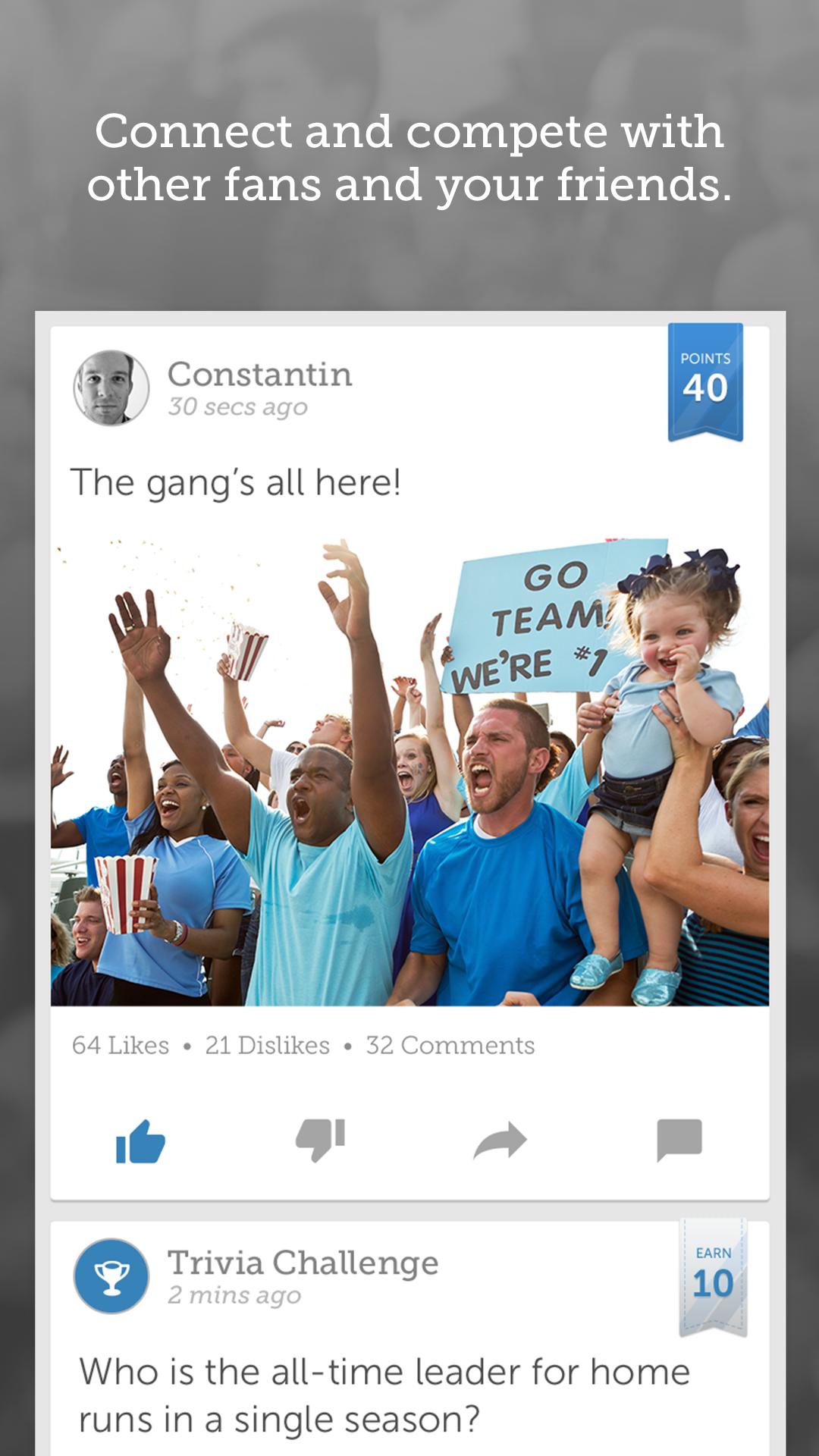
Task: View the 21 Dislikes list
Action: point(267,1045)
